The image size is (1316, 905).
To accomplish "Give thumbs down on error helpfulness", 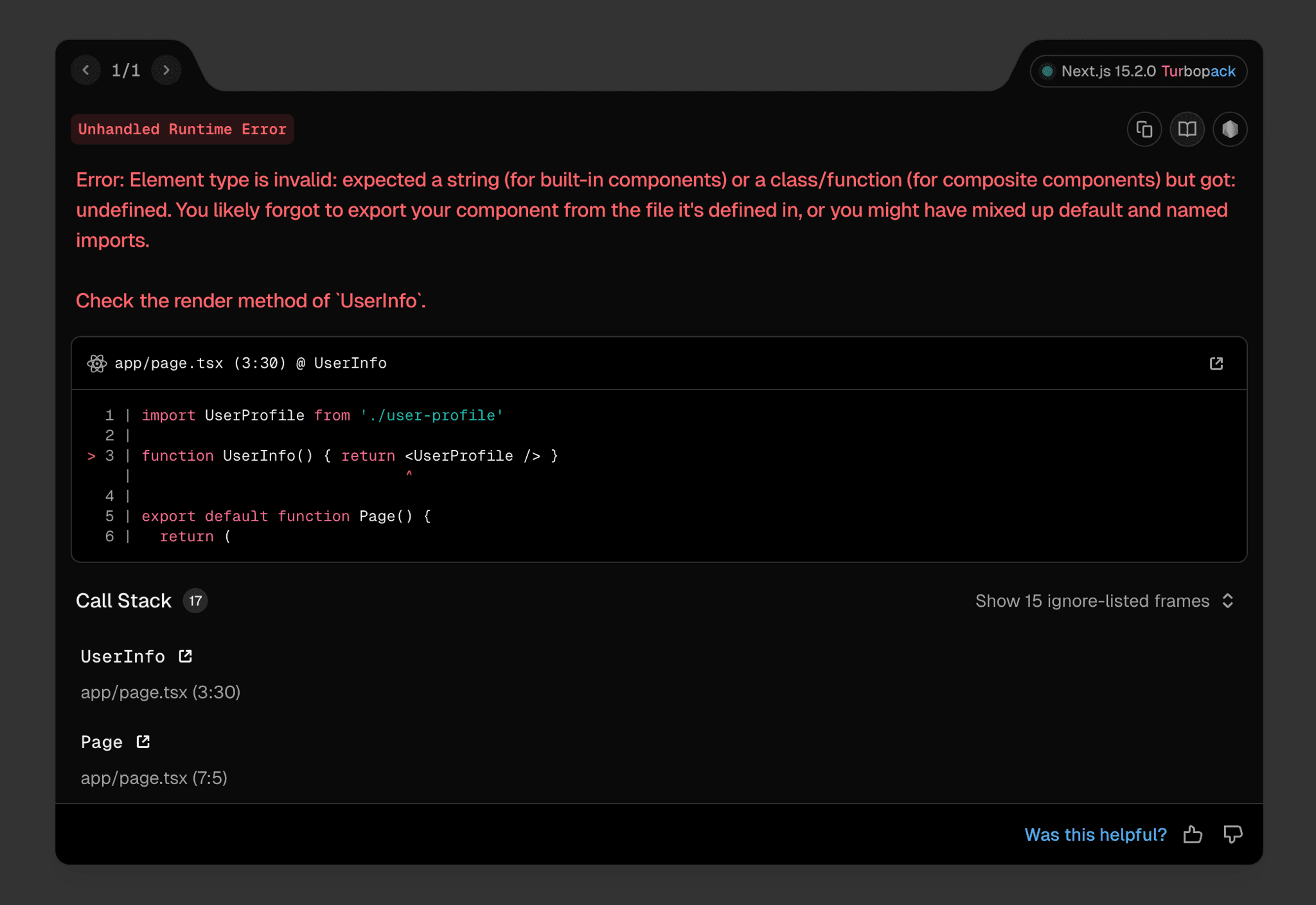I will click(1232, 834).
